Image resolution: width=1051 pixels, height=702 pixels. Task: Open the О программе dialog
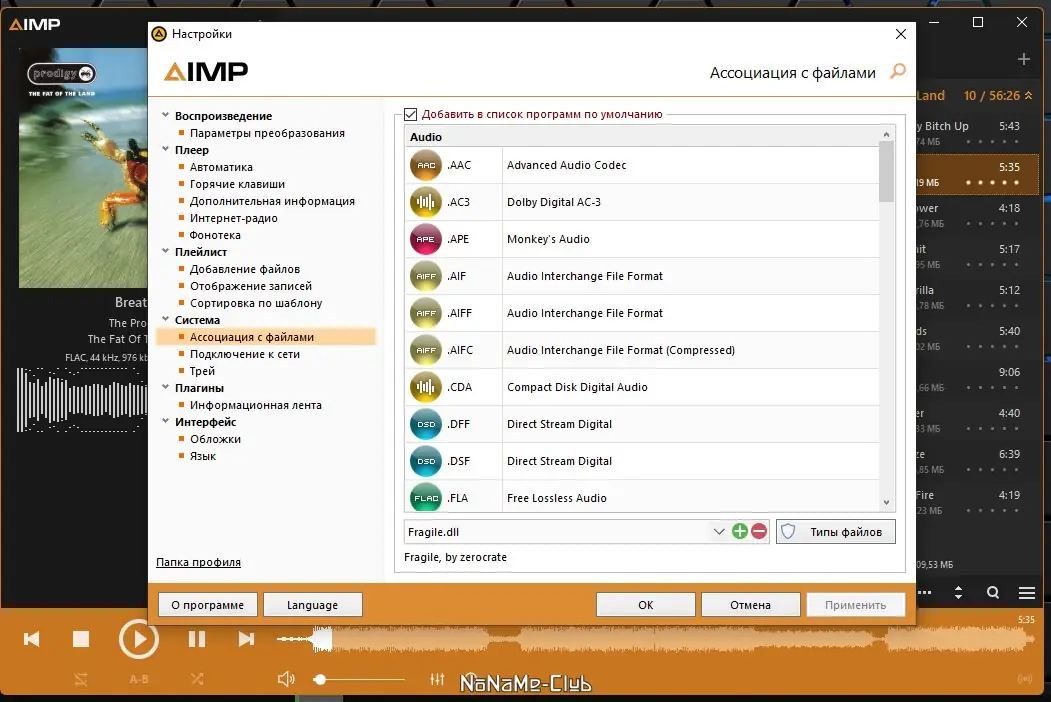[208, 605]
